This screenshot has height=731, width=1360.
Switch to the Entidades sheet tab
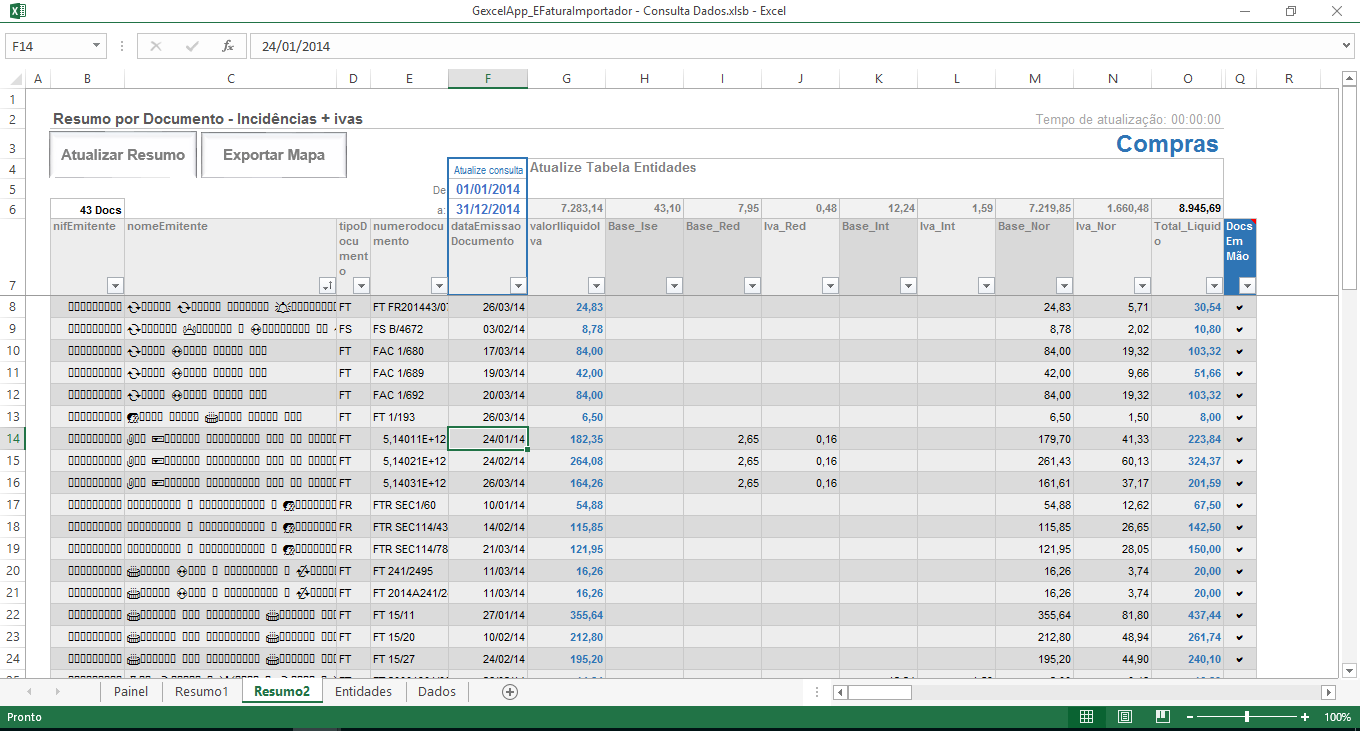[363, 692]
